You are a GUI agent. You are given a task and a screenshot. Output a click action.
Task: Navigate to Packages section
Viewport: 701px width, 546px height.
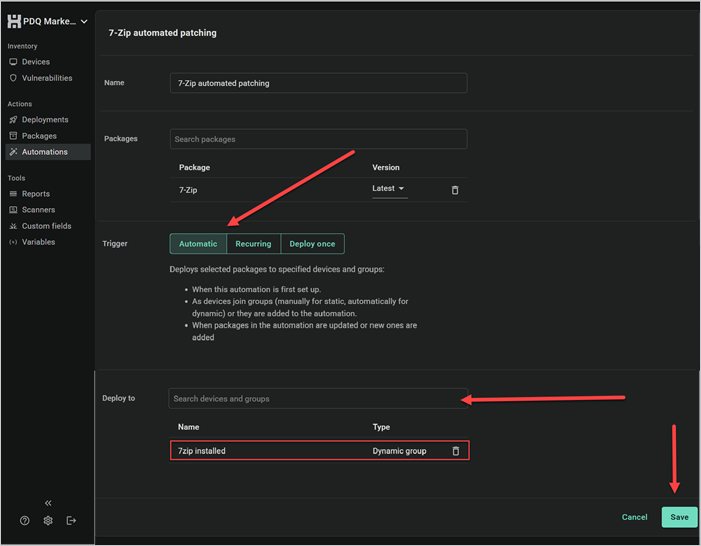coord(39,135)
